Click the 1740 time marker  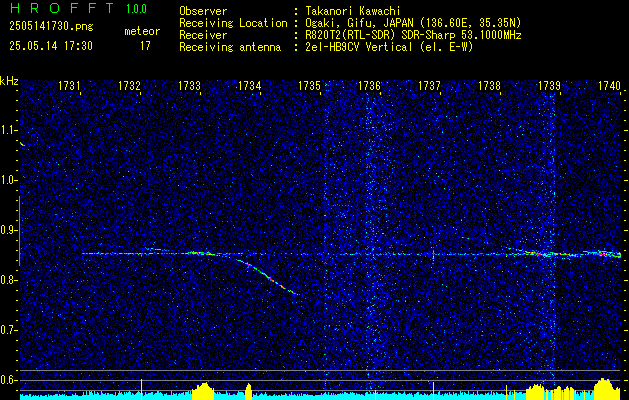pos(610,85)
